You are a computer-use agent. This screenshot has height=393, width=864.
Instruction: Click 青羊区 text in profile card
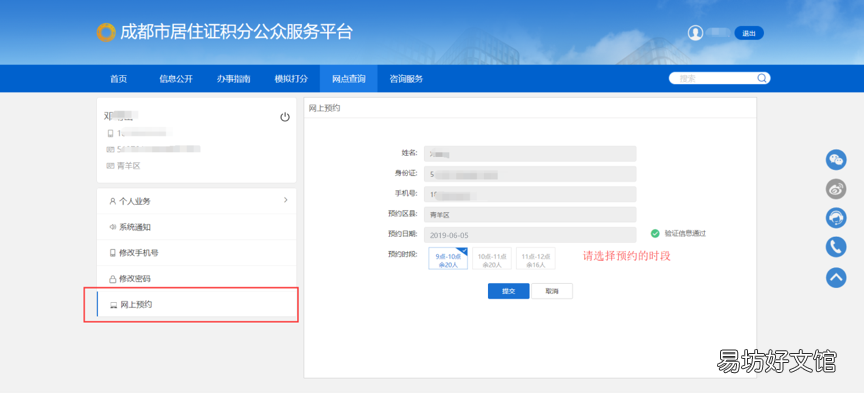click(x=128, y=165)
